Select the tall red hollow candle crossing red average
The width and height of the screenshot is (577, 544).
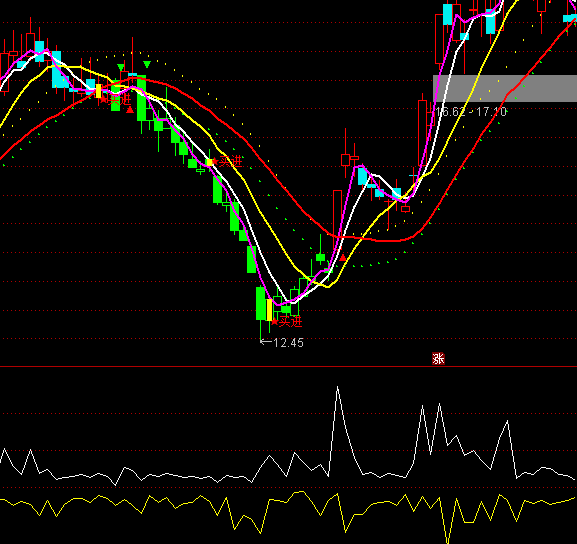point(337,221)
